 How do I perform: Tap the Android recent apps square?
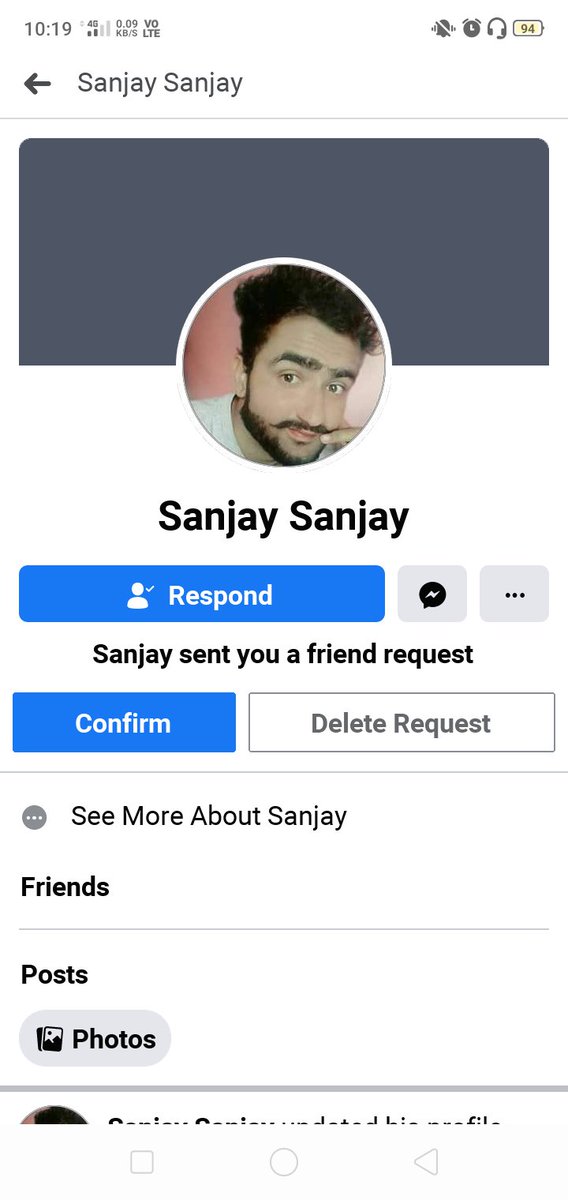tap(142, 1161)
